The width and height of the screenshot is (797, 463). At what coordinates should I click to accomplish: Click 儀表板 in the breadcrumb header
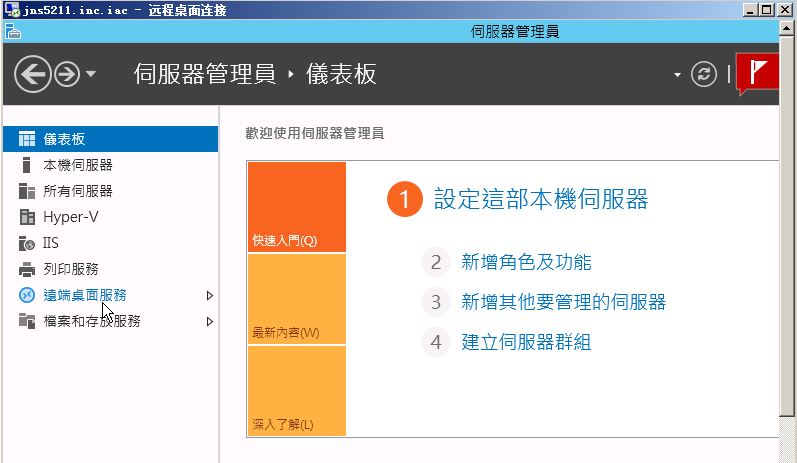coord(341,74)
